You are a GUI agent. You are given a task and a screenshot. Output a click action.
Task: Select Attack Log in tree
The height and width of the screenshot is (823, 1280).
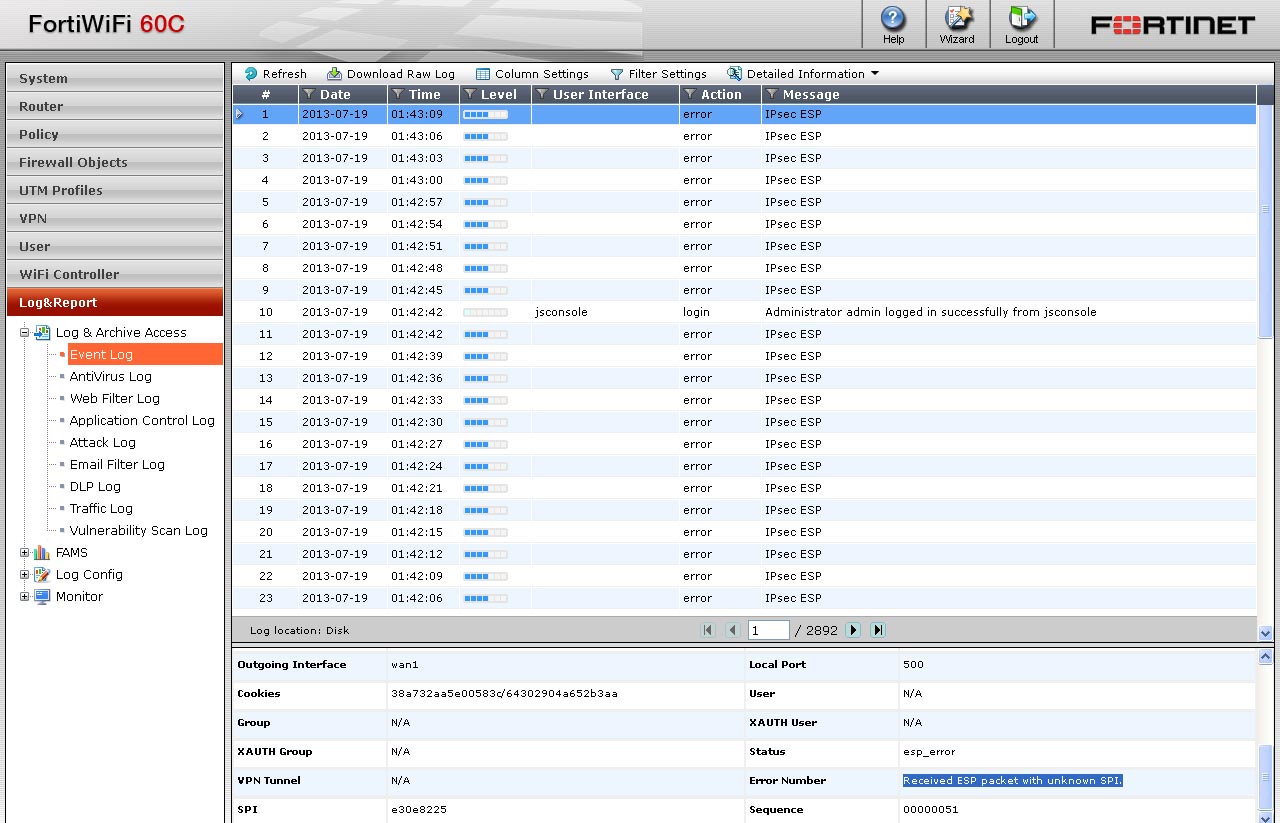pos(103,443)
